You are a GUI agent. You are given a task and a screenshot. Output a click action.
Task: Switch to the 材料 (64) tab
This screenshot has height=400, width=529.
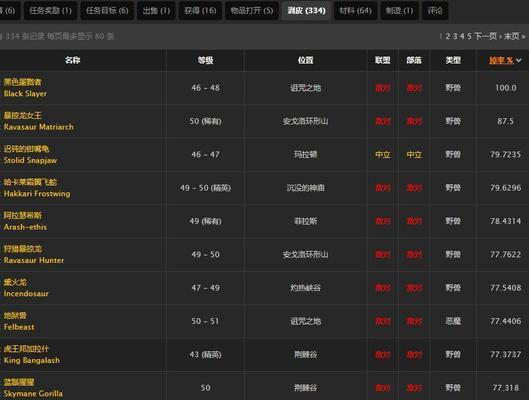coord(355,10)
